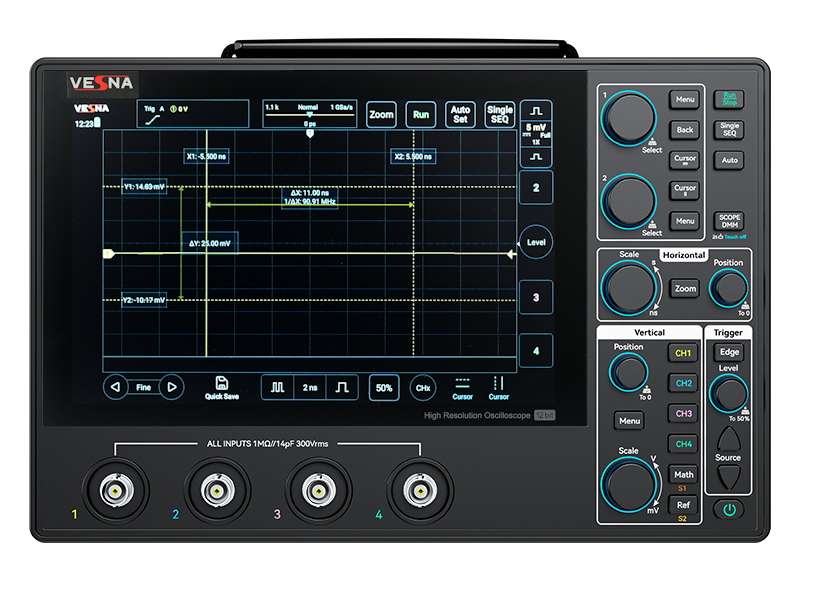Tap the Quick Save floppy disk icon
The width and height of the screenshot is (817, 605).
[x=221, y=383]
